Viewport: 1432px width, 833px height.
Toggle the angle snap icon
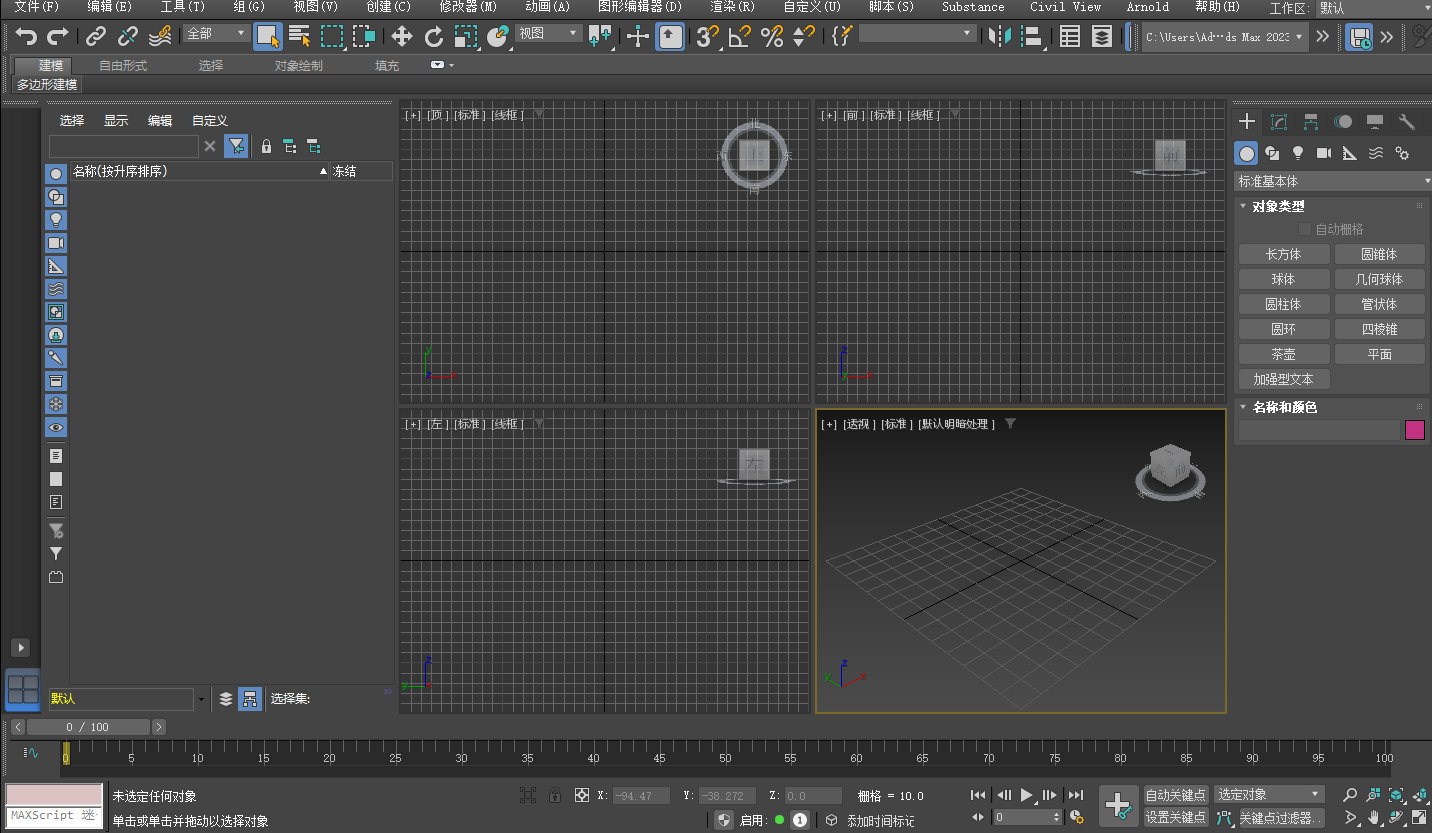(x=739, y=37)
